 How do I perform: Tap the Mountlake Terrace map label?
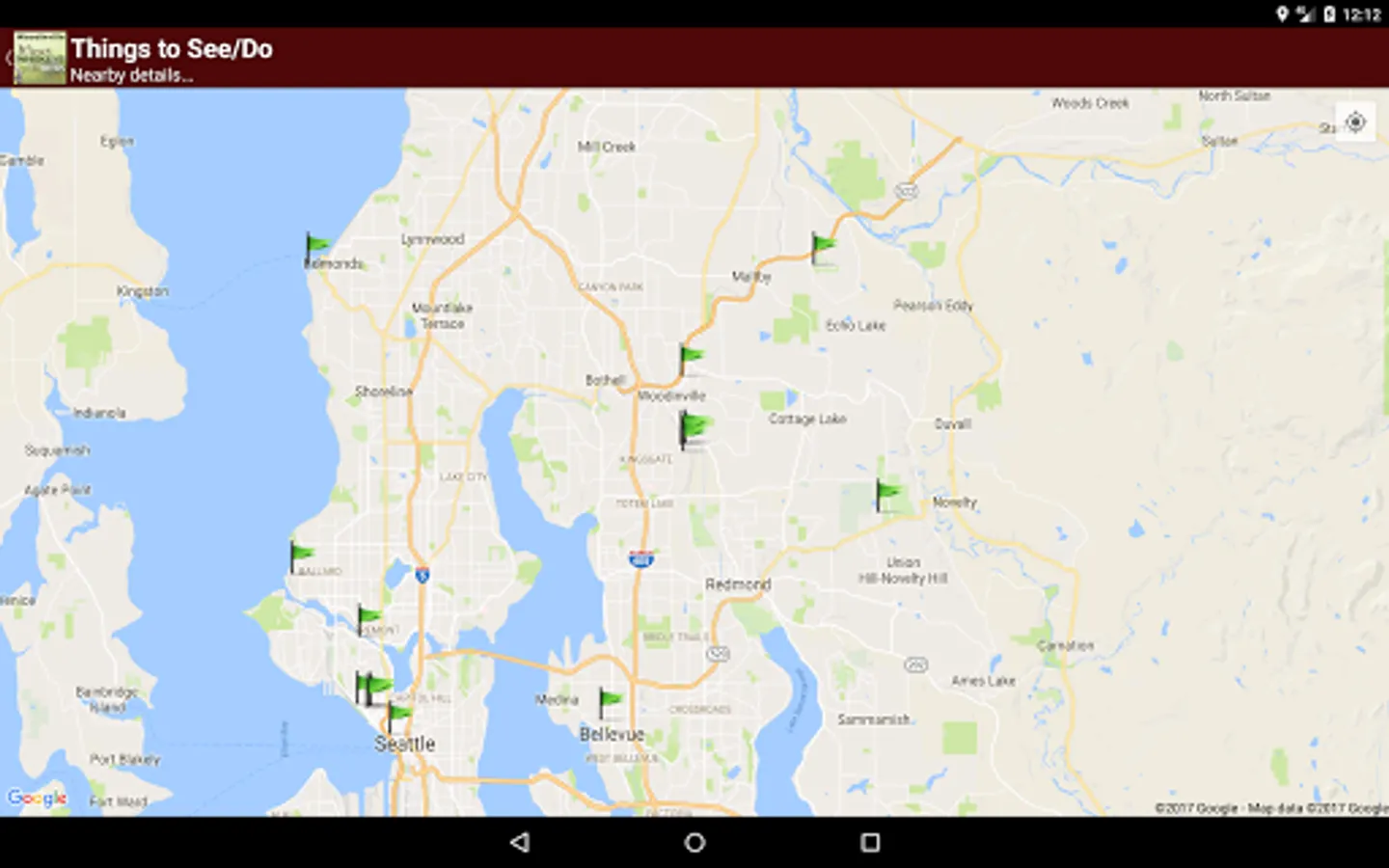(x=443, y=315)
